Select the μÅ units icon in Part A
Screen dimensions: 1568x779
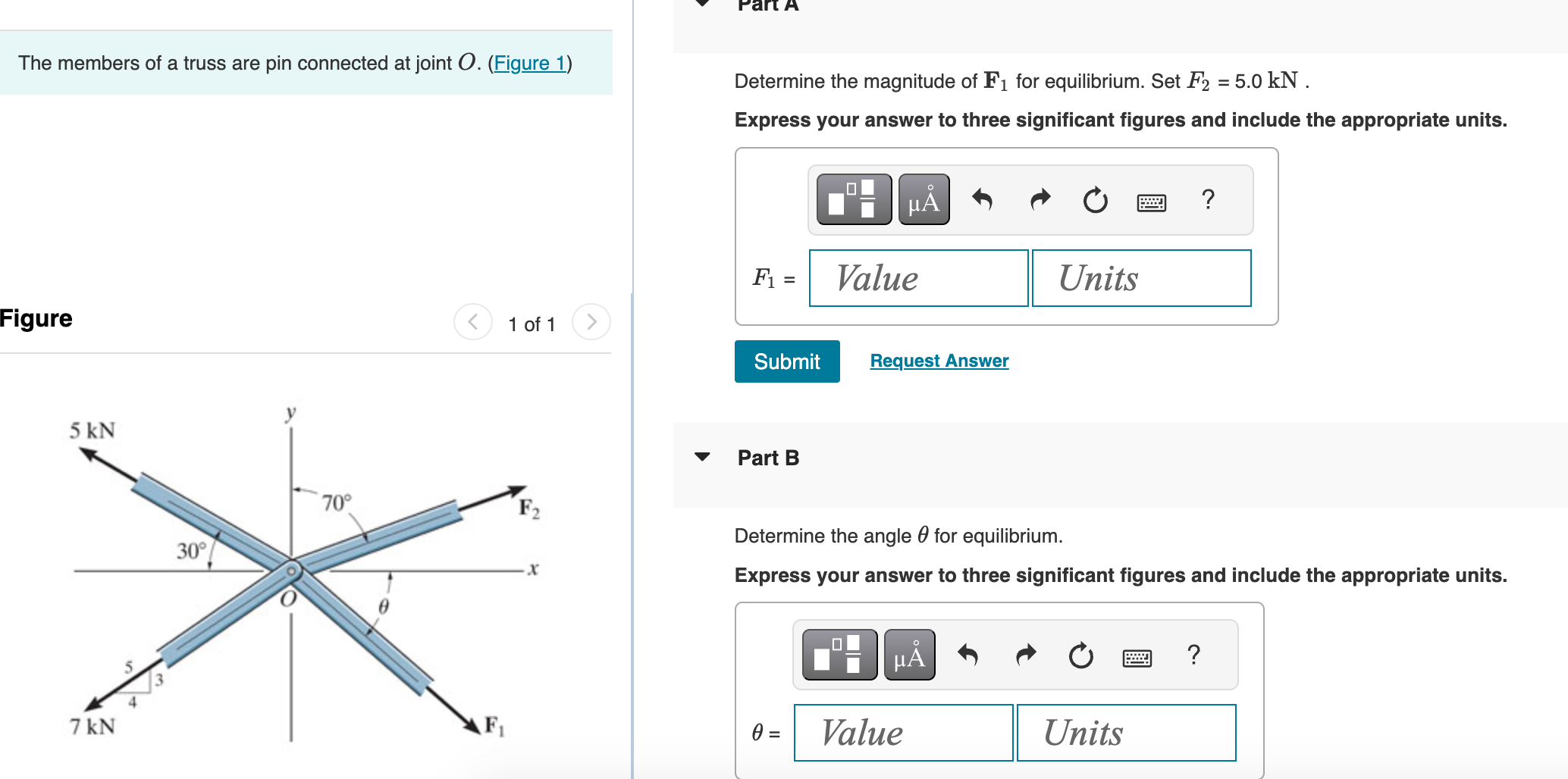(x=923, y=199)
